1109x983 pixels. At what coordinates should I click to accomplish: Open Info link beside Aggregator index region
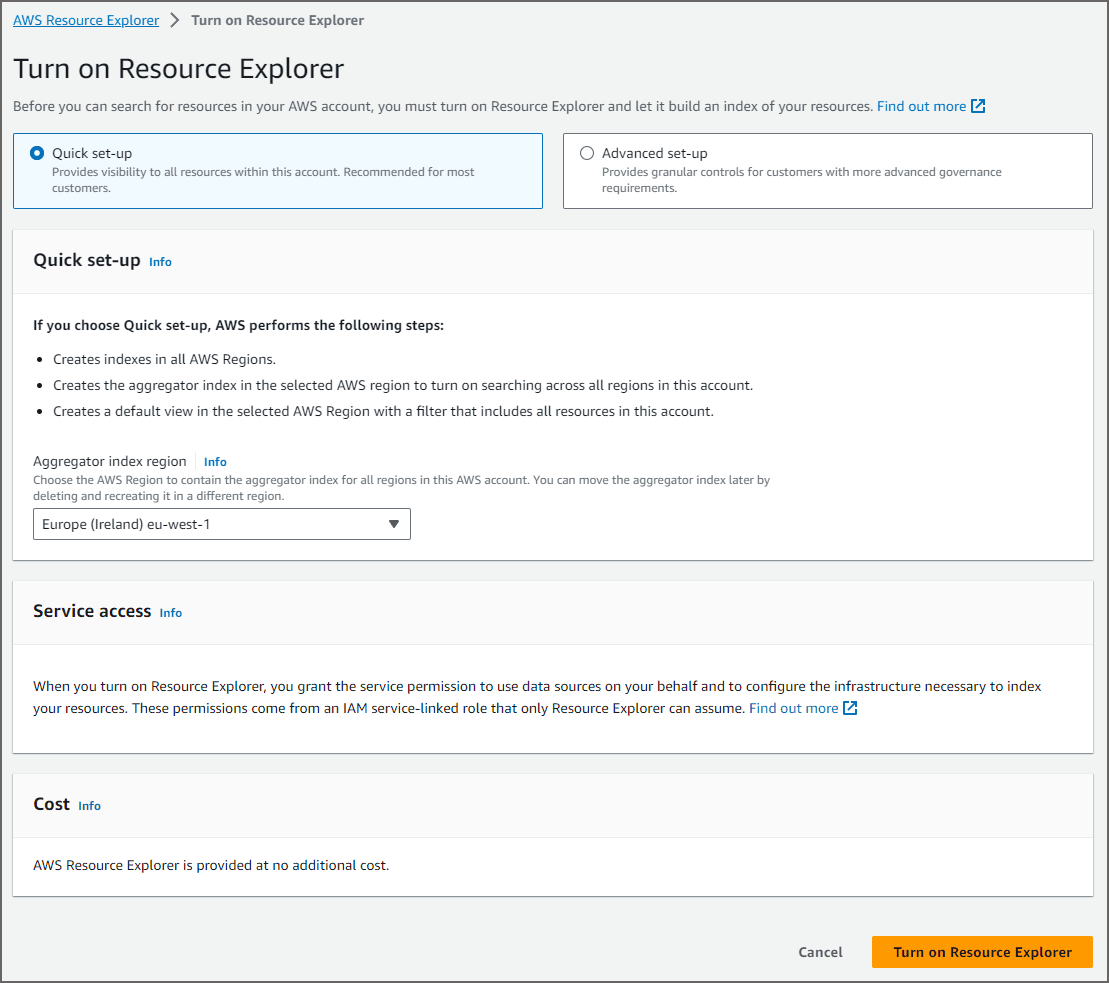point(215,462)
